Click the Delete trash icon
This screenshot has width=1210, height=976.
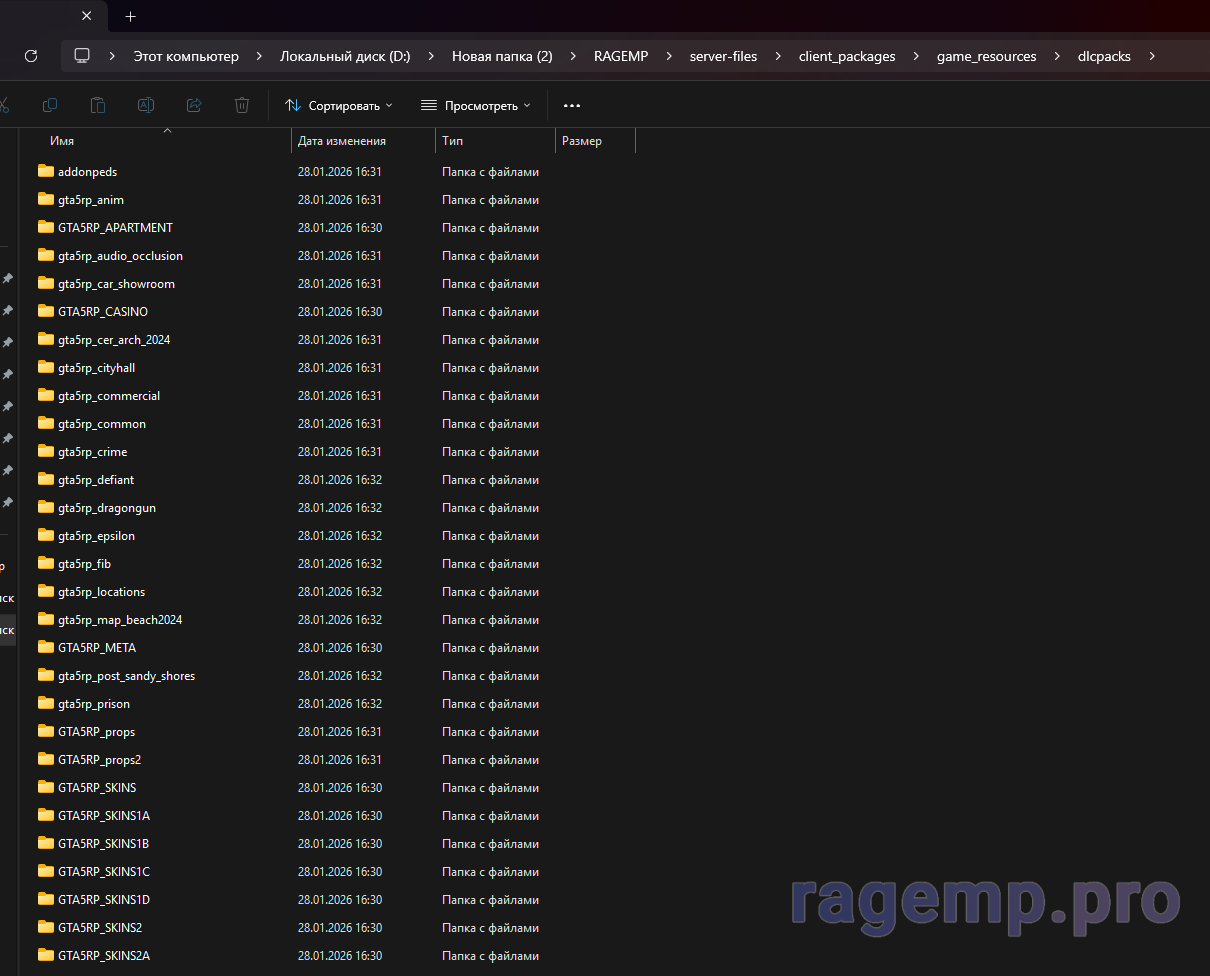[x=242, y=105]
